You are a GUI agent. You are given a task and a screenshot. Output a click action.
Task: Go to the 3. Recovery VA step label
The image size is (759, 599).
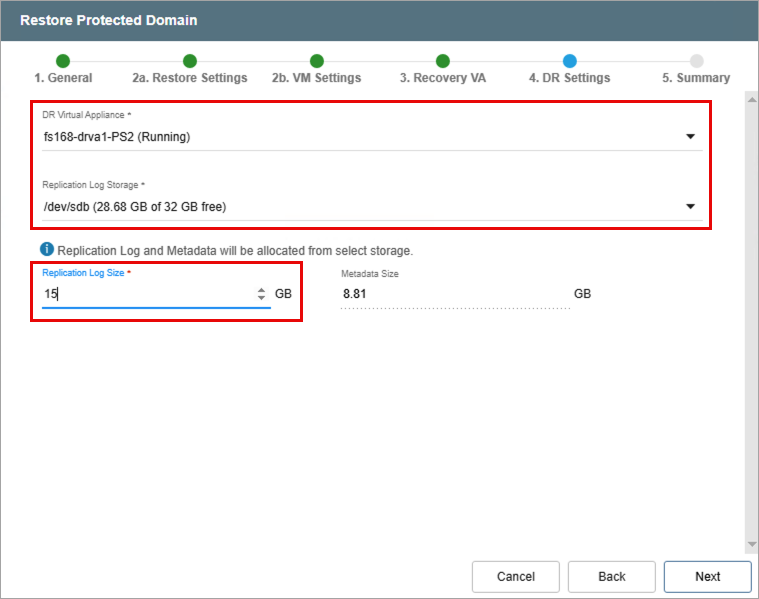point(443,78)
